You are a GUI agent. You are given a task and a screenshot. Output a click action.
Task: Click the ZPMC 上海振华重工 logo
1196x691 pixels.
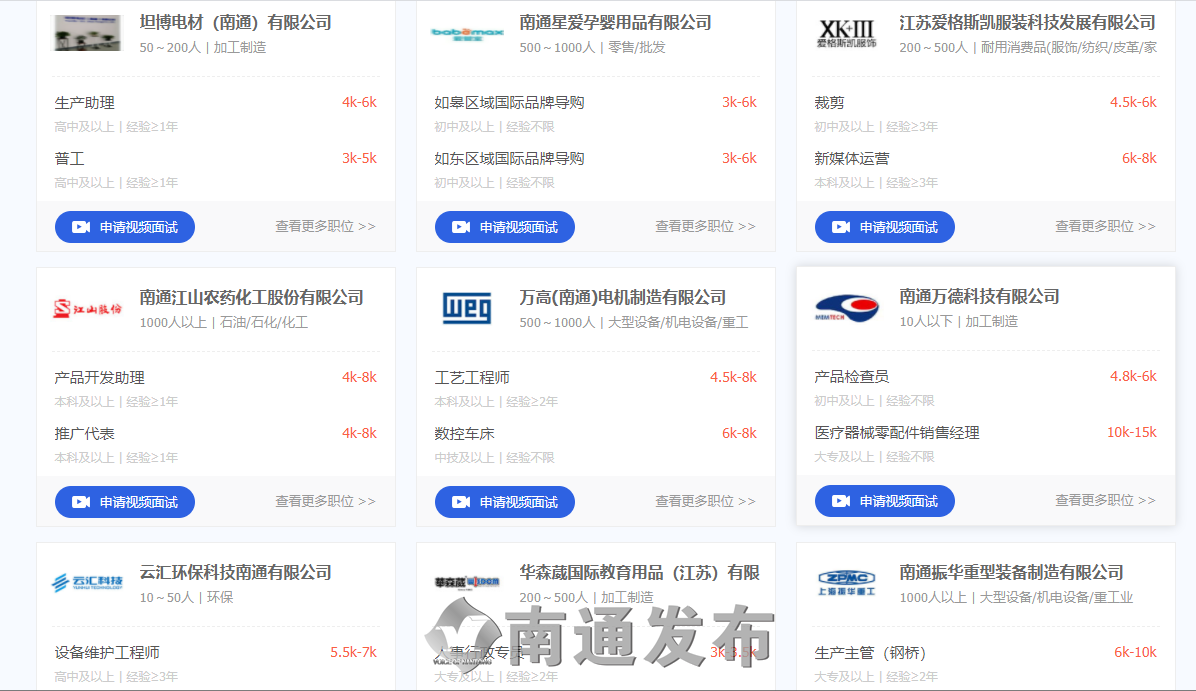846,582
